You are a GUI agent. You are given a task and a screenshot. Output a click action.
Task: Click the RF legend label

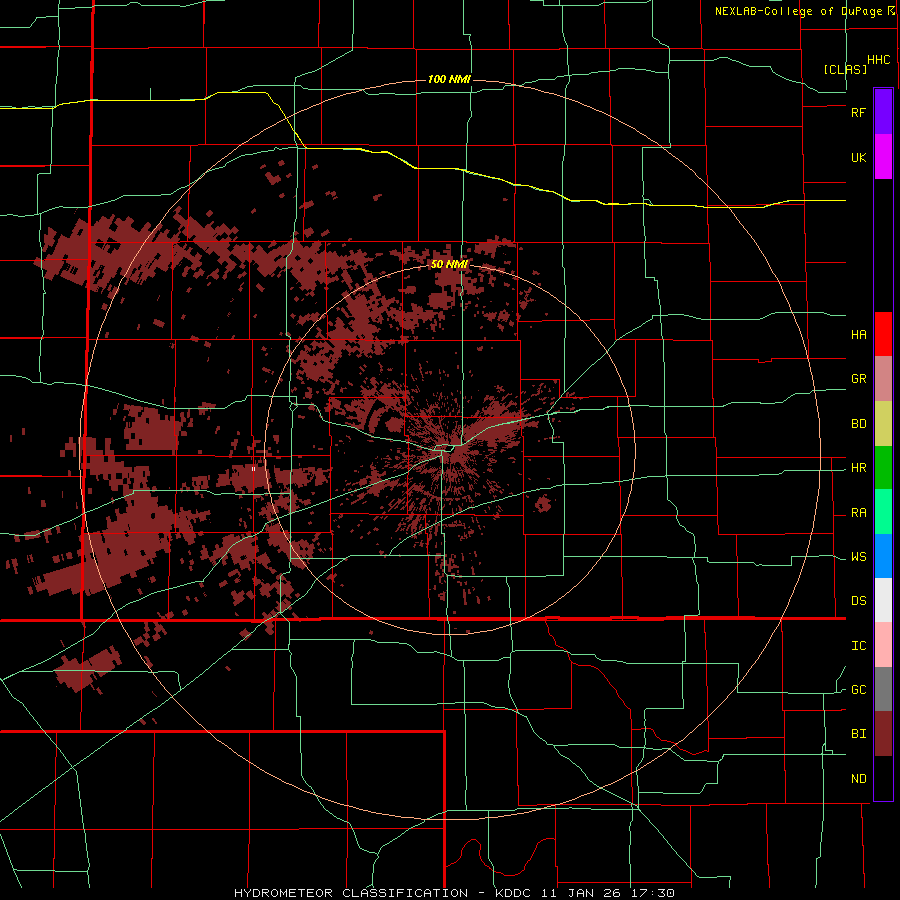(858, 112)
